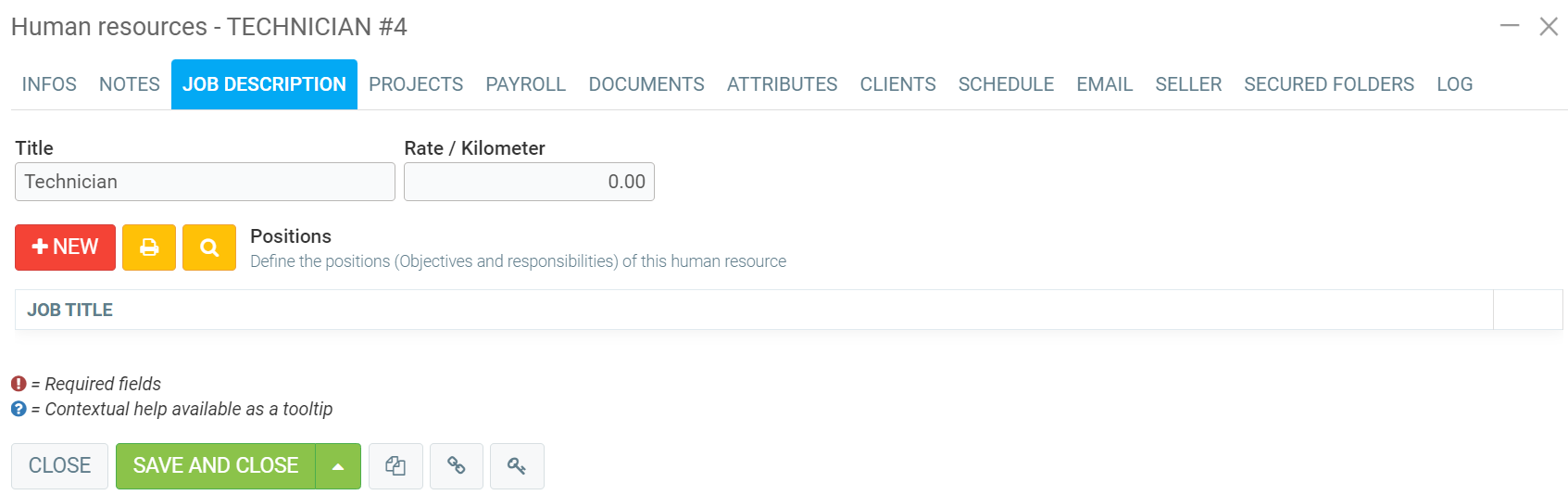Viewport: 1568px width, 495px height.
Task: Open the LOG tab
Action: (1454, 84)
